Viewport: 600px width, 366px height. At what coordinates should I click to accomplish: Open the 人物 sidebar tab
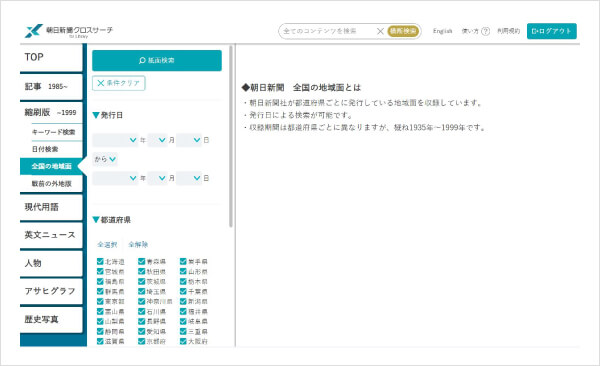click(x=51, y=263)
